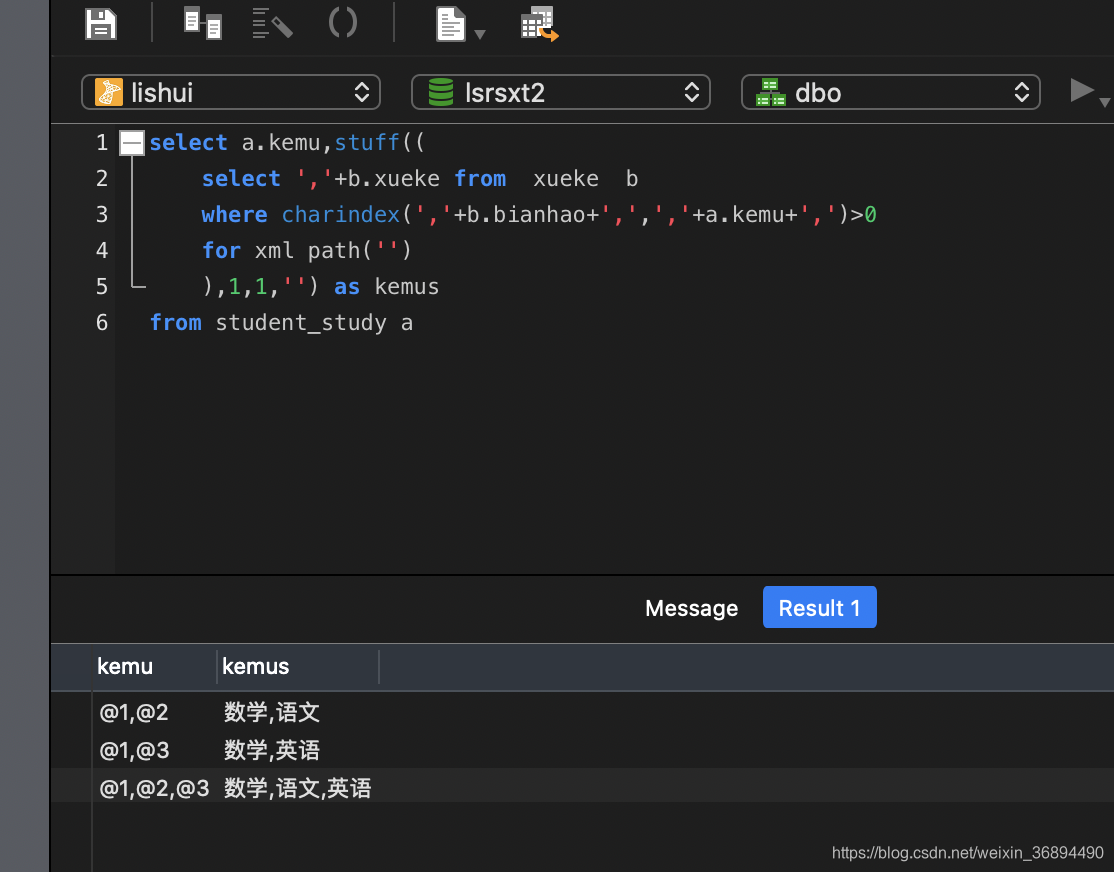Screen dimensions: 1114x872
Task: Select the cell '数学,语文'
Action: click(x=272, y=712)
